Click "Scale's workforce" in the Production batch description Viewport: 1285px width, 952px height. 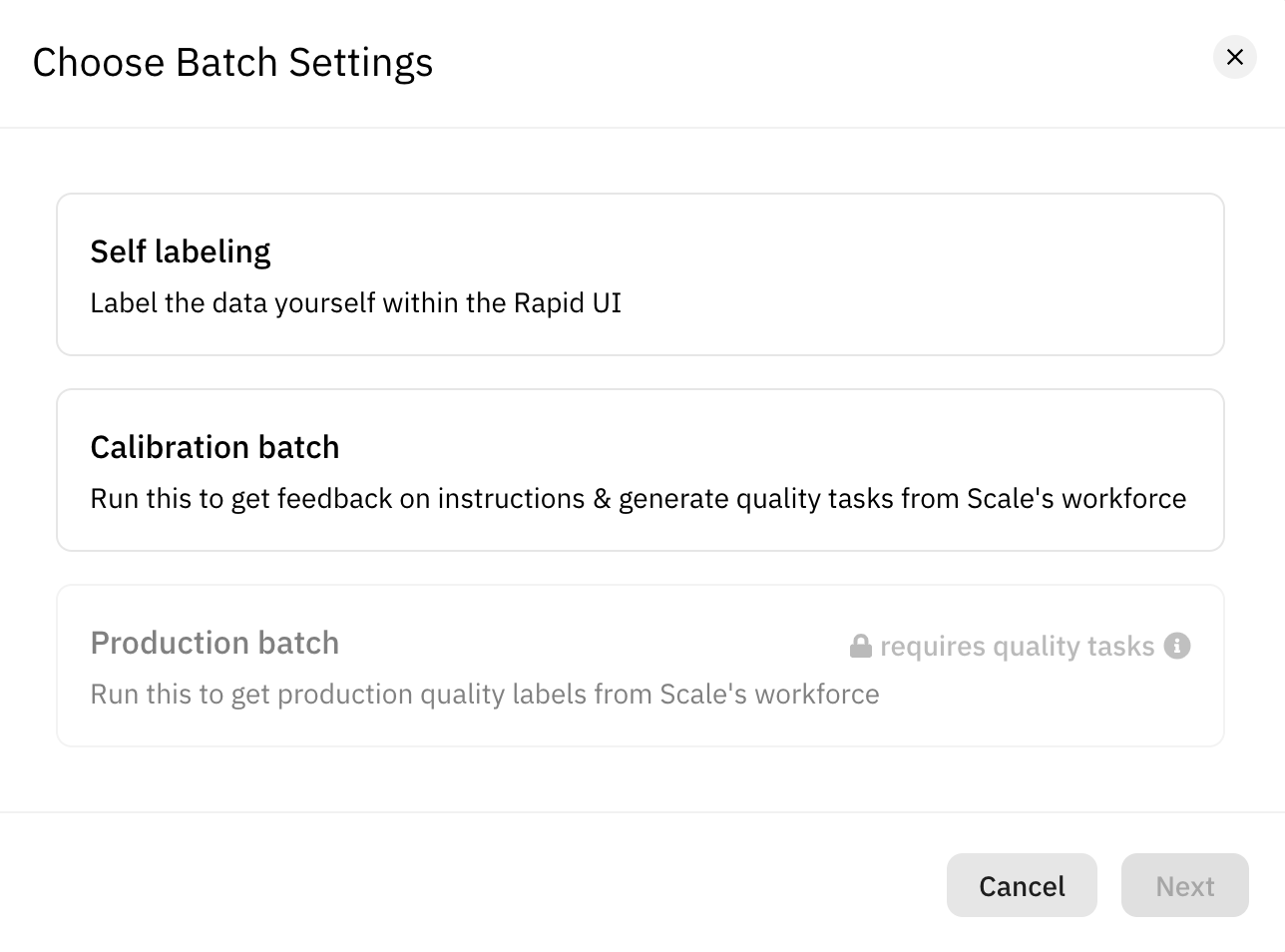coord(769,695)
